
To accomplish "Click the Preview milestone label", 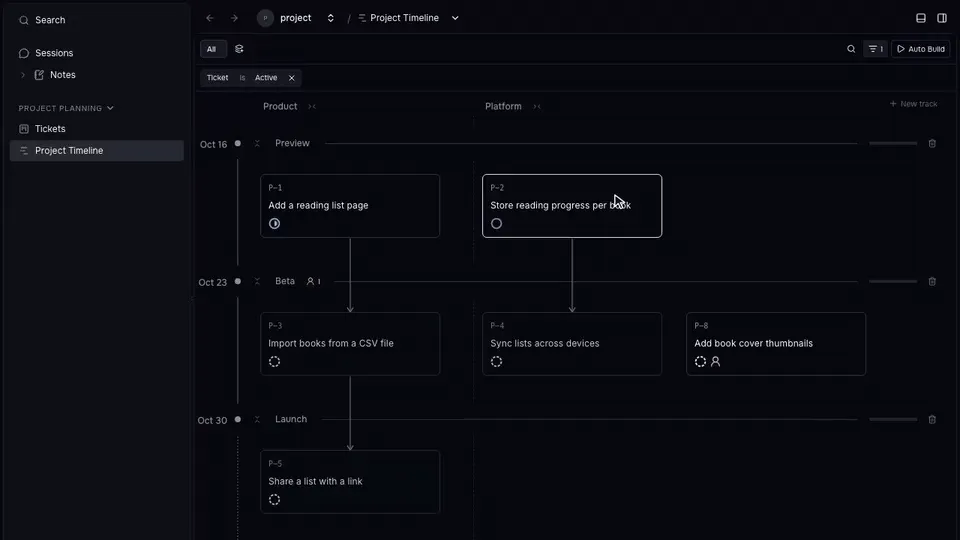I will pos(292,143).
